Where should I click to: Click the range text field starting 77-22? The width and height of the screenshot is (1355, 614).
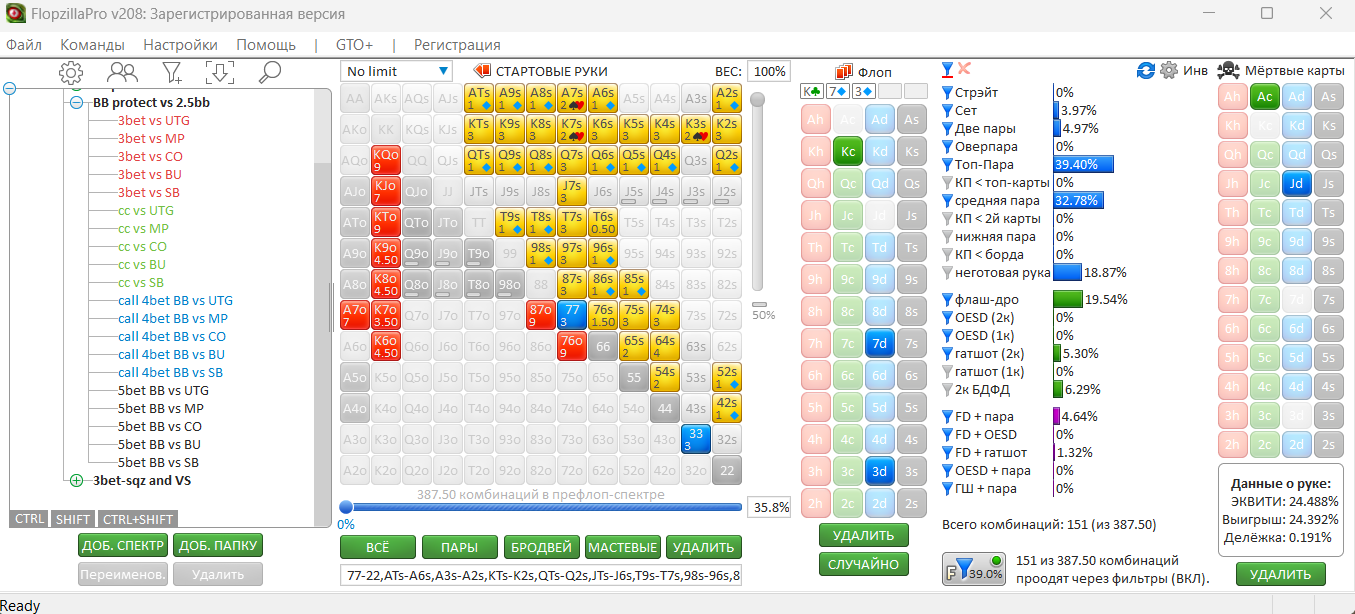click(x=541, y=576)
